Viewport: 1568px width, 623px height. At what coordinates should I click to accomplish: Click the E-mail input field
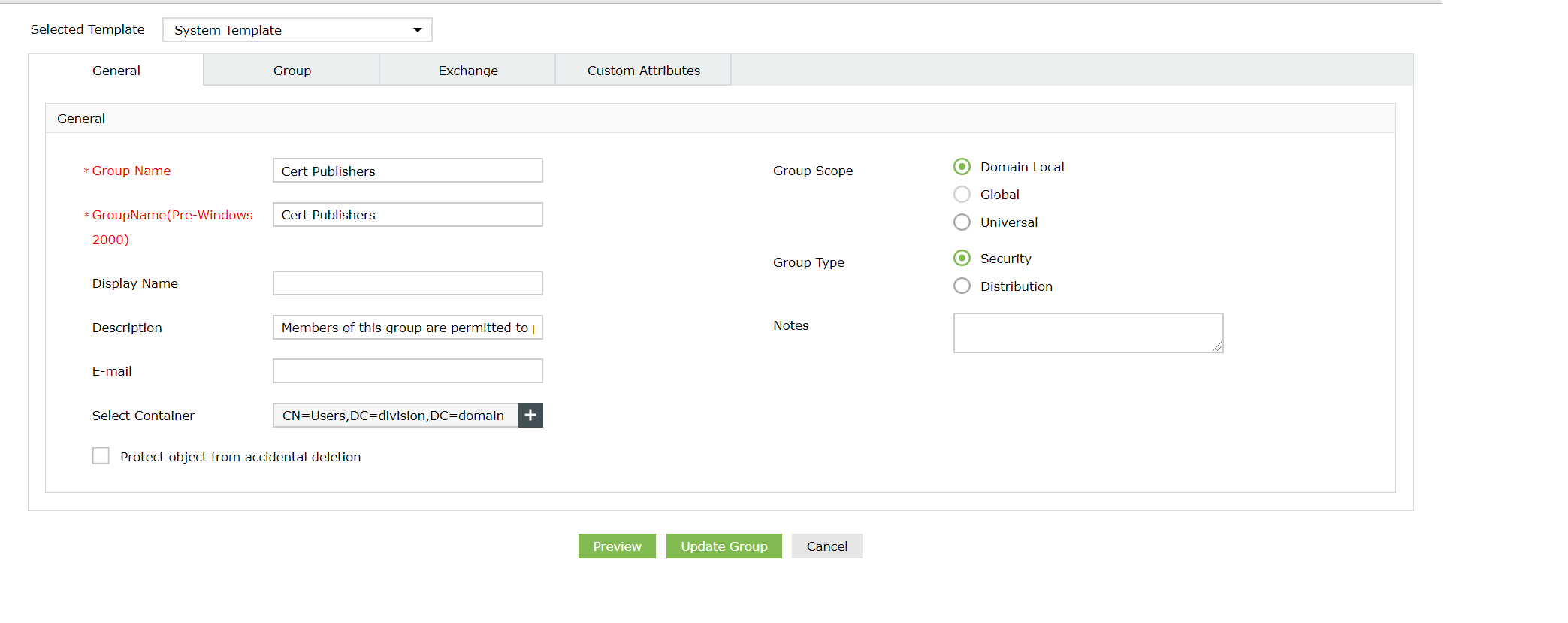click(x=407, y=371)
